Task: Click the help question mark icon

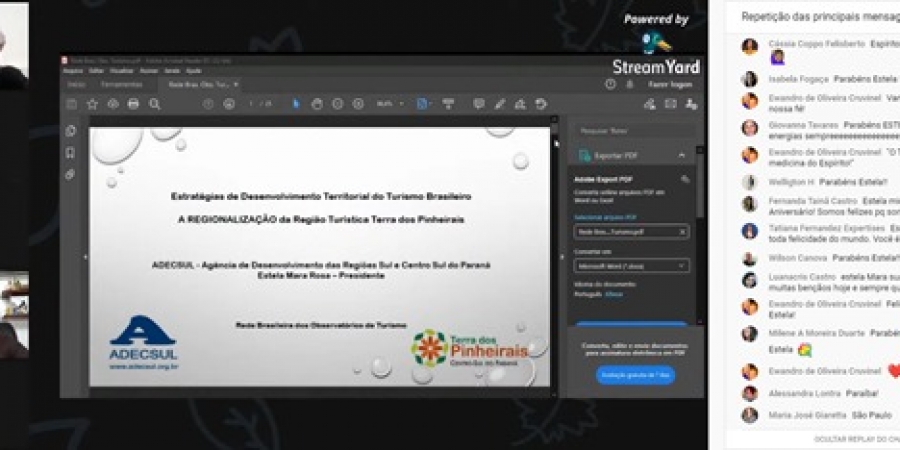Action: (610, 84)
